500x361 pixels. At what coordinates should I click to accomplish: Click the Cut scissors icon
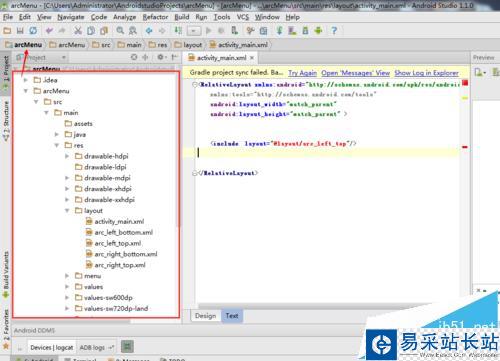[x=78, y=31]
